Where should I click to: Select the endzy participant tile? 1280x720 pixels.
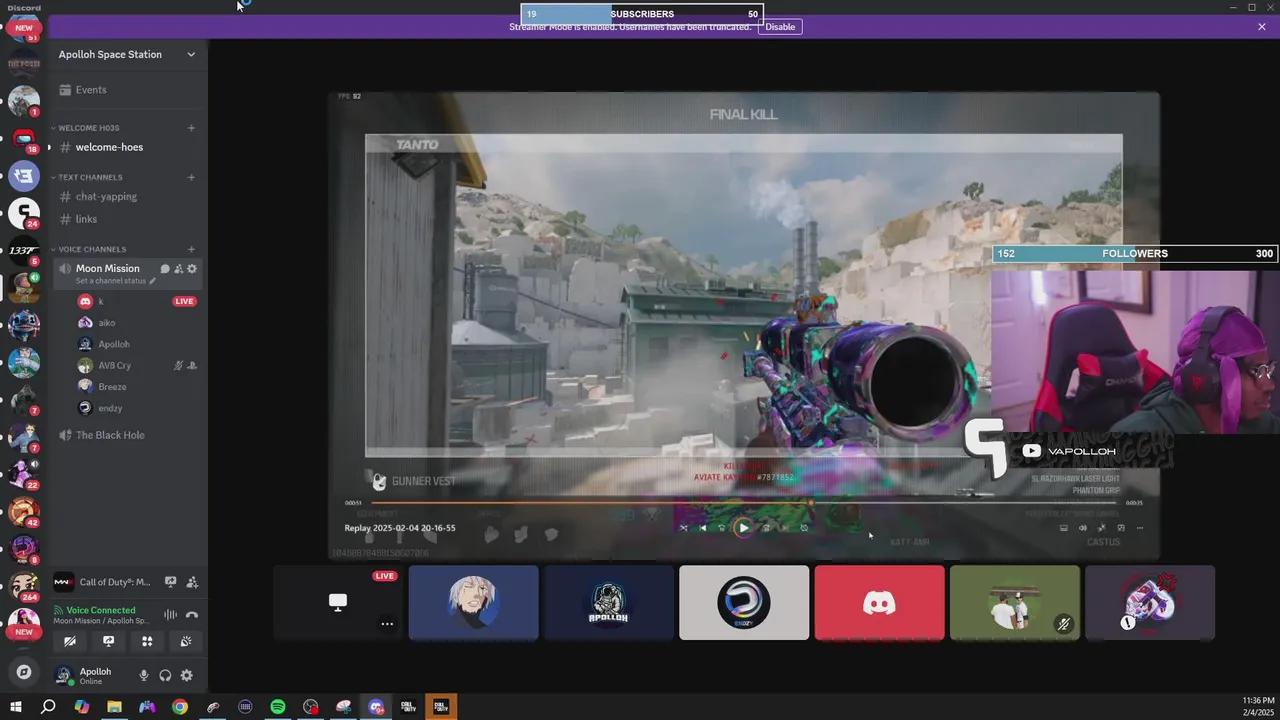click(x=744, y=603)
